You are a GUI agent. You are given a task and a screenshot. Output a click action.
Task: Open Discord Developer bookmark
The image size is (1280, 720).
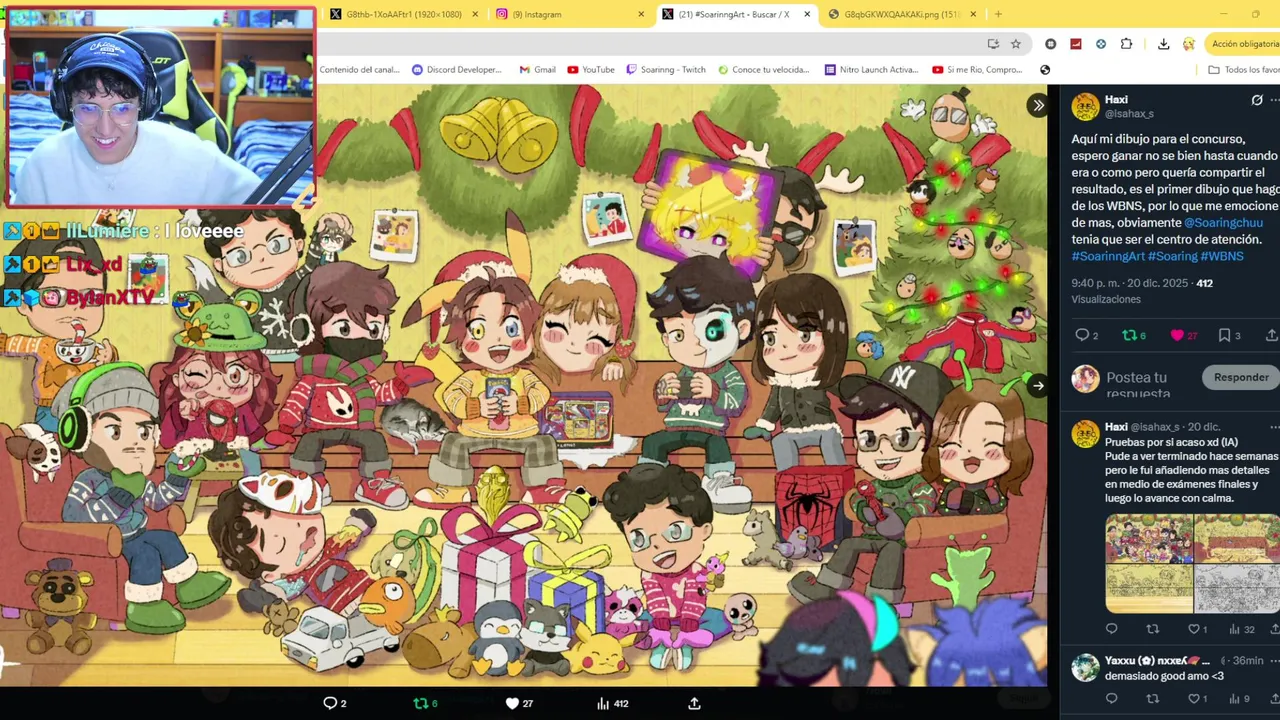(x=456, y=70)
